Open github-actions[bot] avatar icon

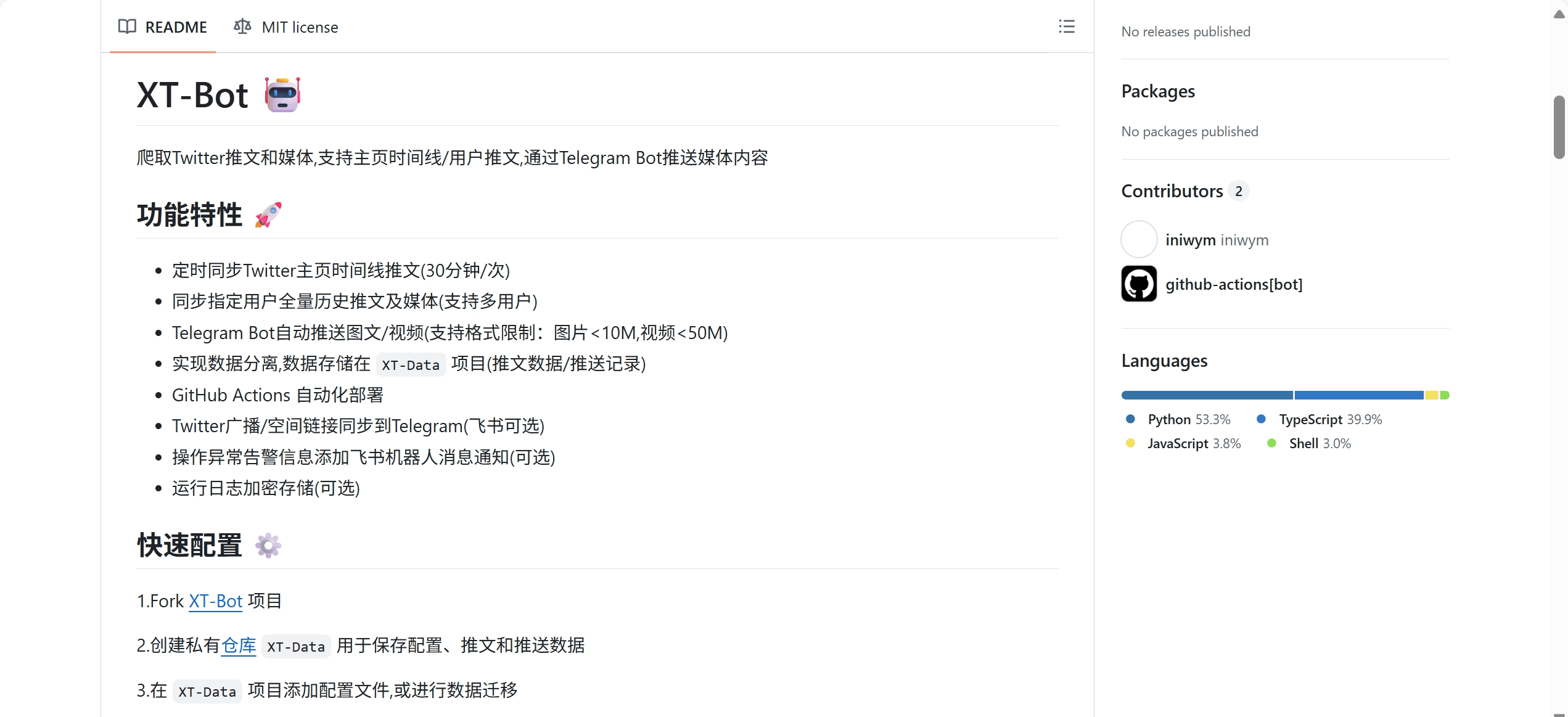[x=1139, y=284]
